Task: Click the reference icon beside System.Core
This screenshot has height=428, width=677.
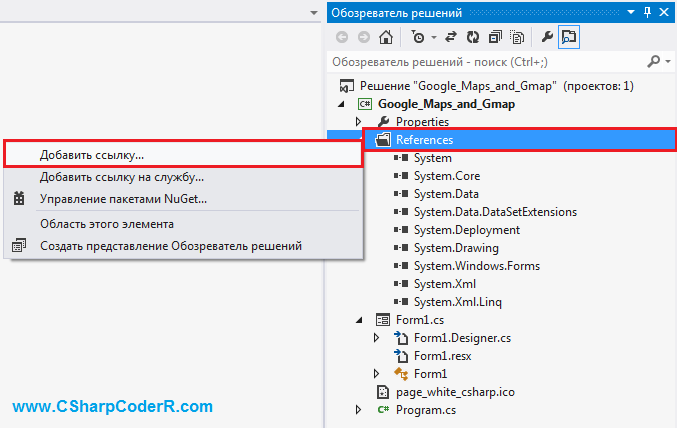Action: (x=401, y=176)
